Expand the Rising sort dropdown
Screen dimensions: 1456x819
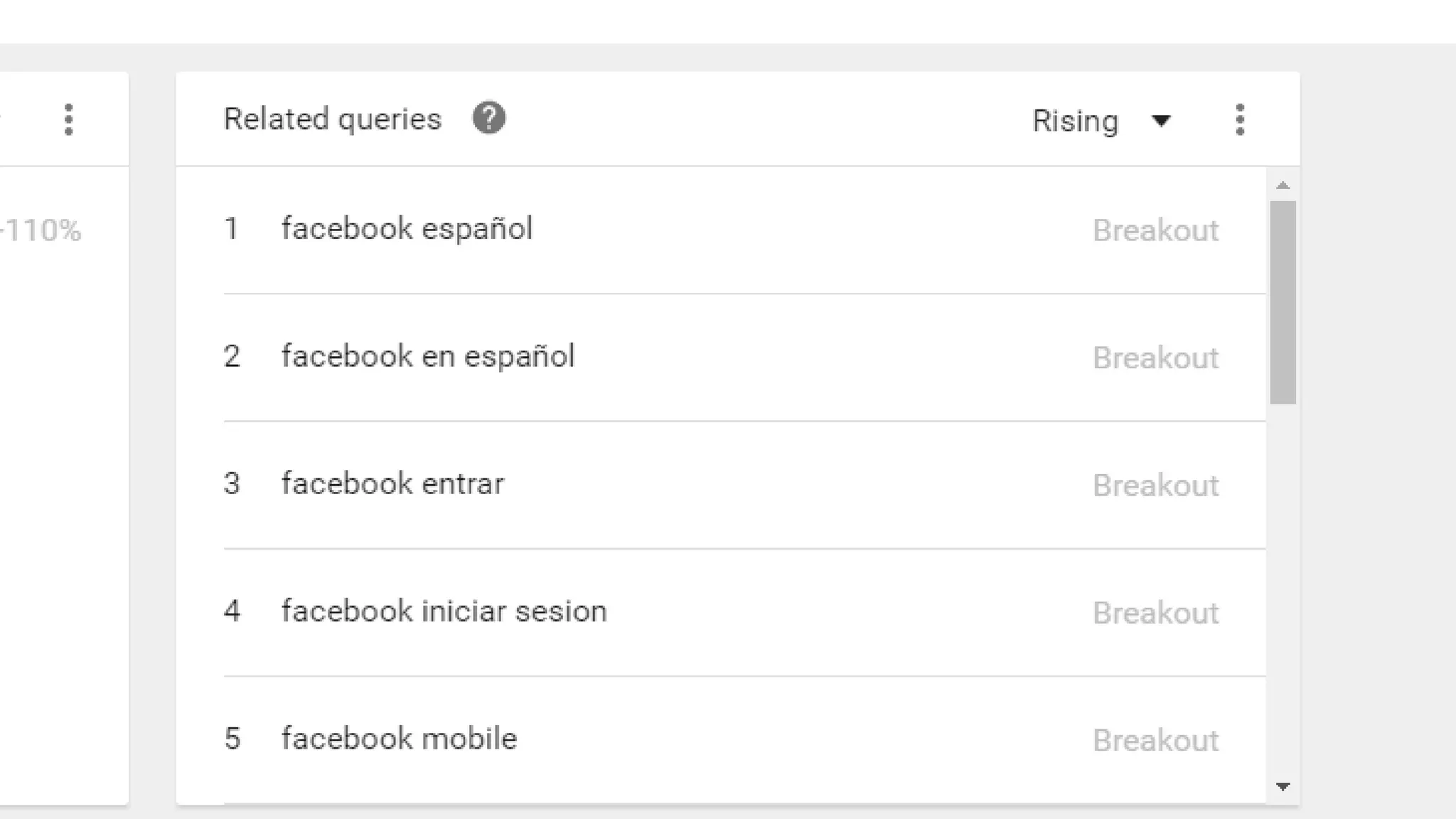pyautogui.click(x=1101, y=121)
